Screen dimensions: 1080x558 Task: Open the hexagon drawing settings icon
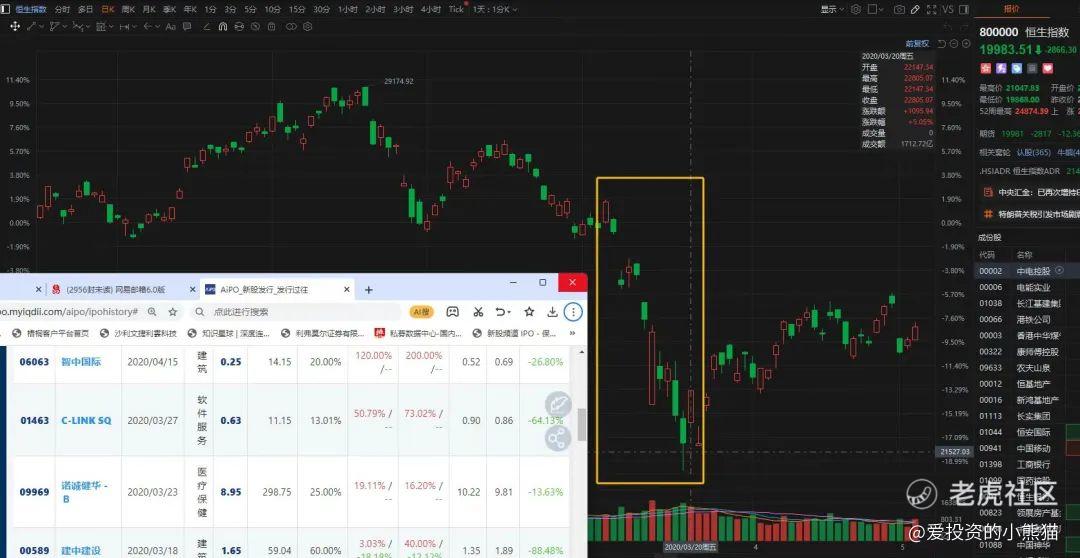coord(308,26)
